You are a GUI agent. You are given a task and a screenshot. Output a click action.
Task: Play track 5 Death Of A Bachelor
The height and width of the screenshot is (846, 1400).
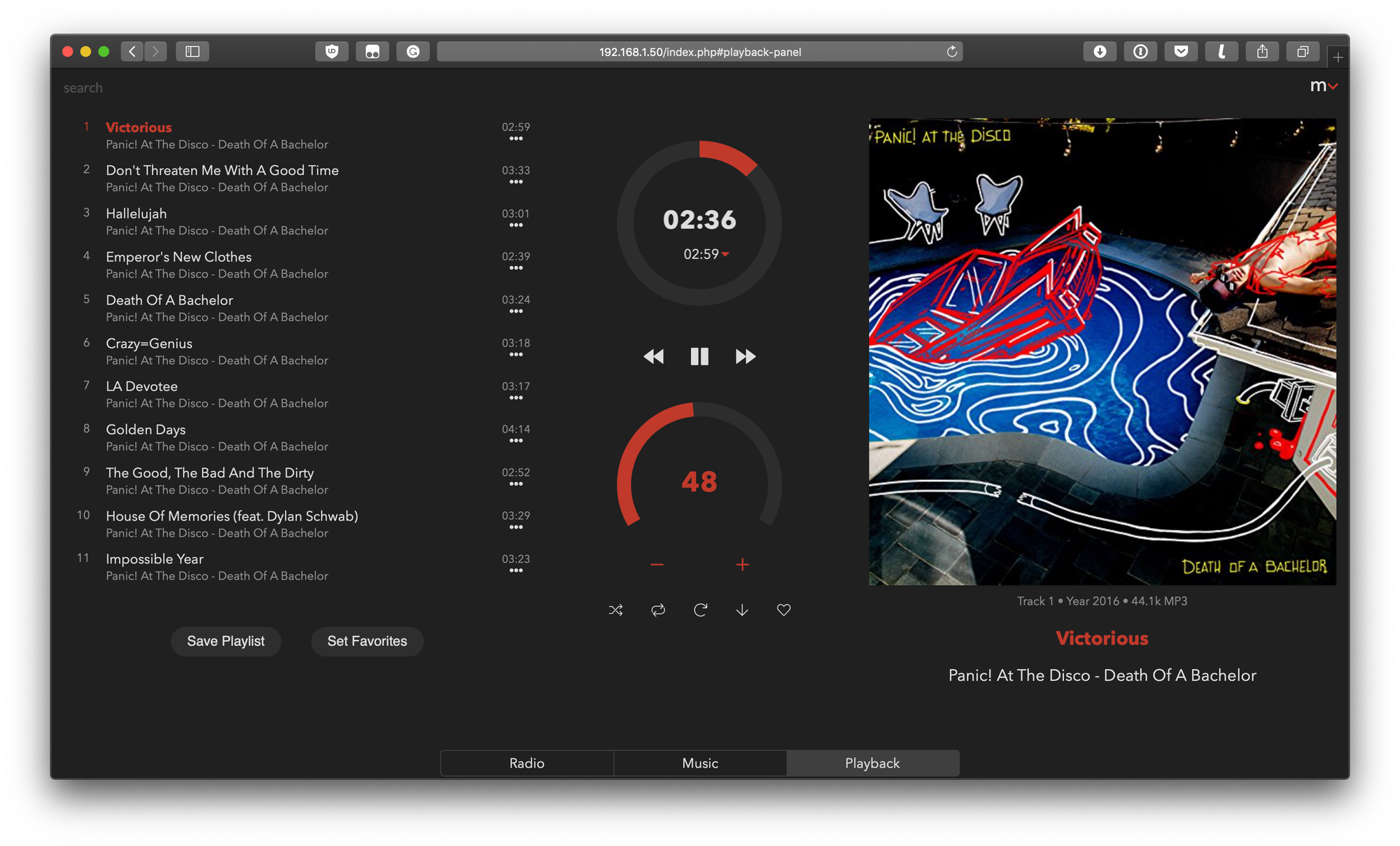169,300
